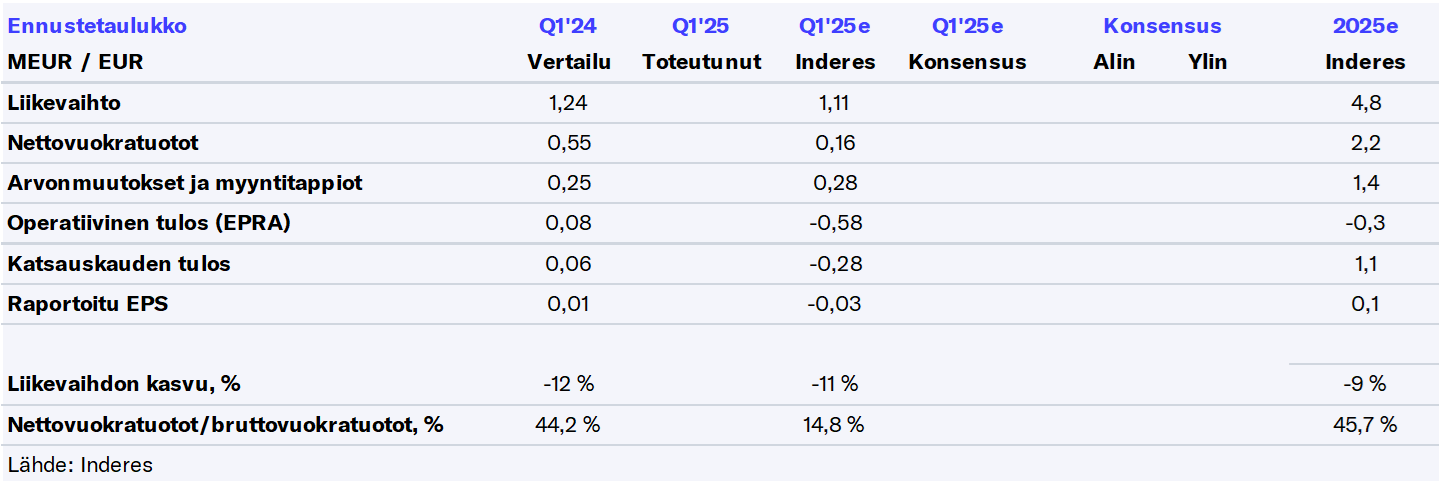Select the Nettovuokratuotot row label
The height and width of the screenshot is (481, 1439).
pos(103,143)
